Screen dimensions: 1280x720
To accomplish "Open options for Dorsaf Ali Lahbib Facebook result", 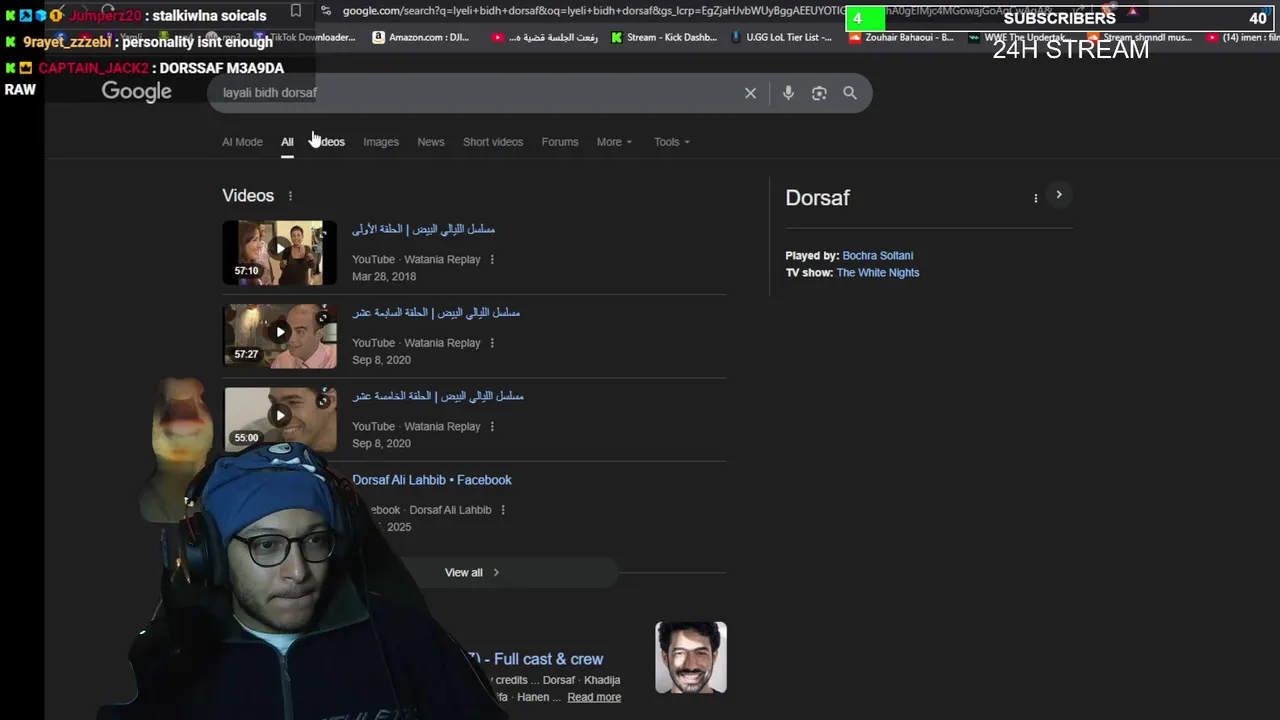I will click(503, 510).
